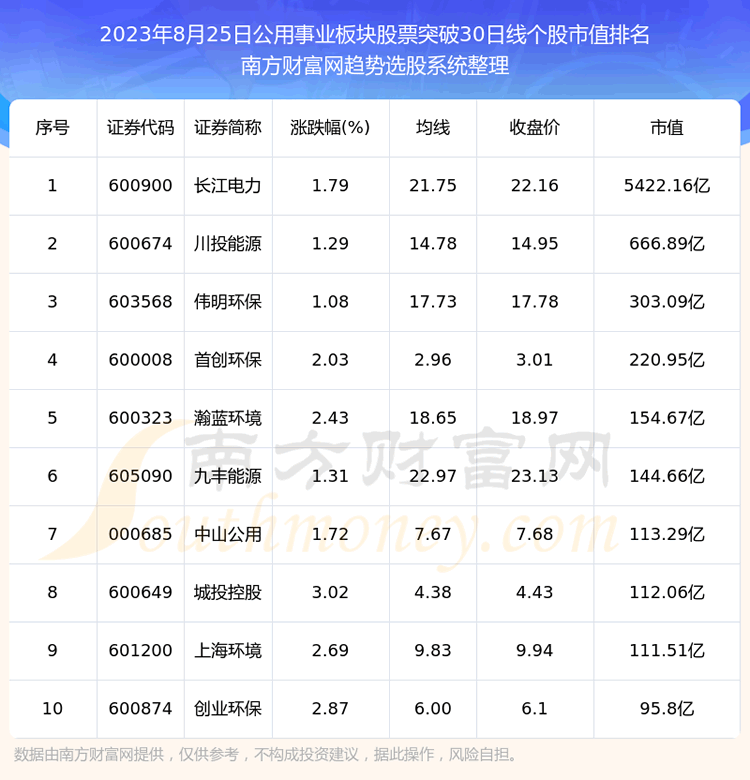Click stock name 川投能源
Screen dimensions: 750x780
tap(228, 244)
